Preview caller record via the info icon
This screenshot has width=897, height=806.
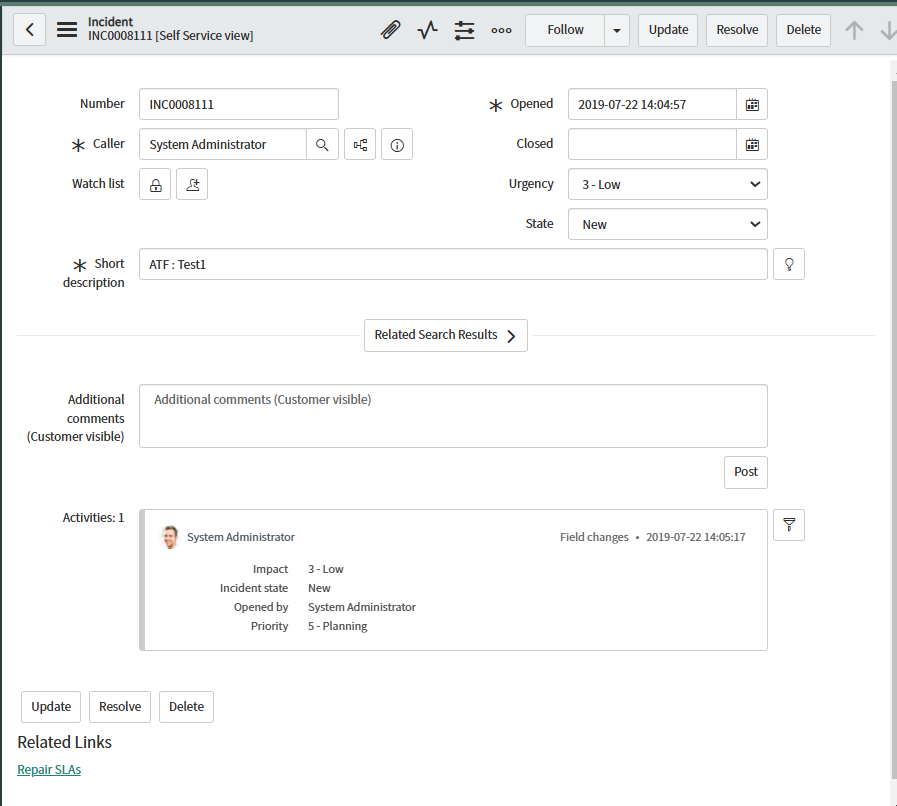pos(396,144)
